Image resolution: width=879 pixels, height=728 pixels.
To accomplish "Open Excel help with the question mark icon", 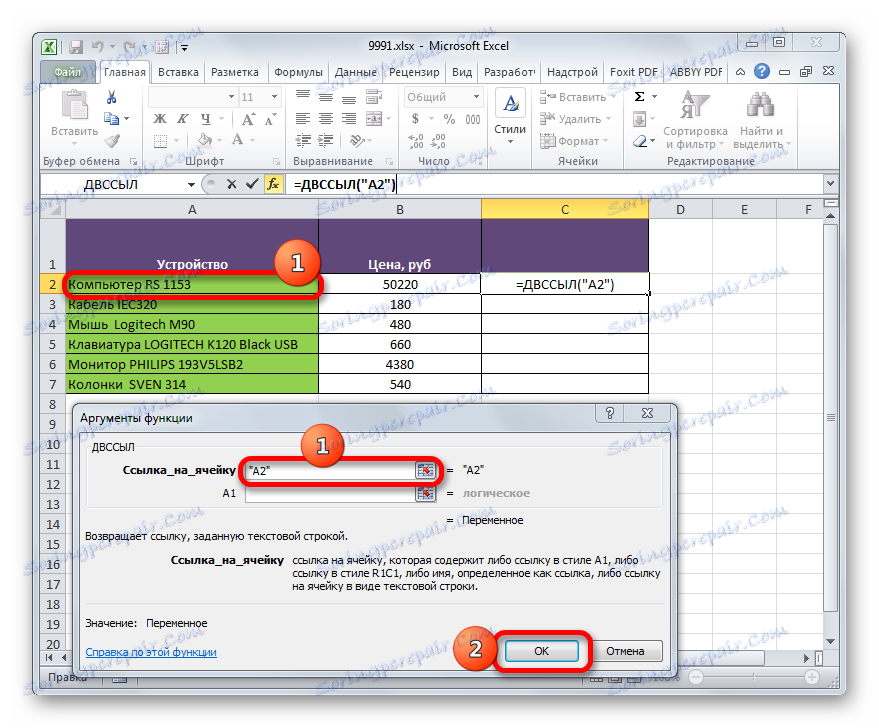I will tap(761, 71).
